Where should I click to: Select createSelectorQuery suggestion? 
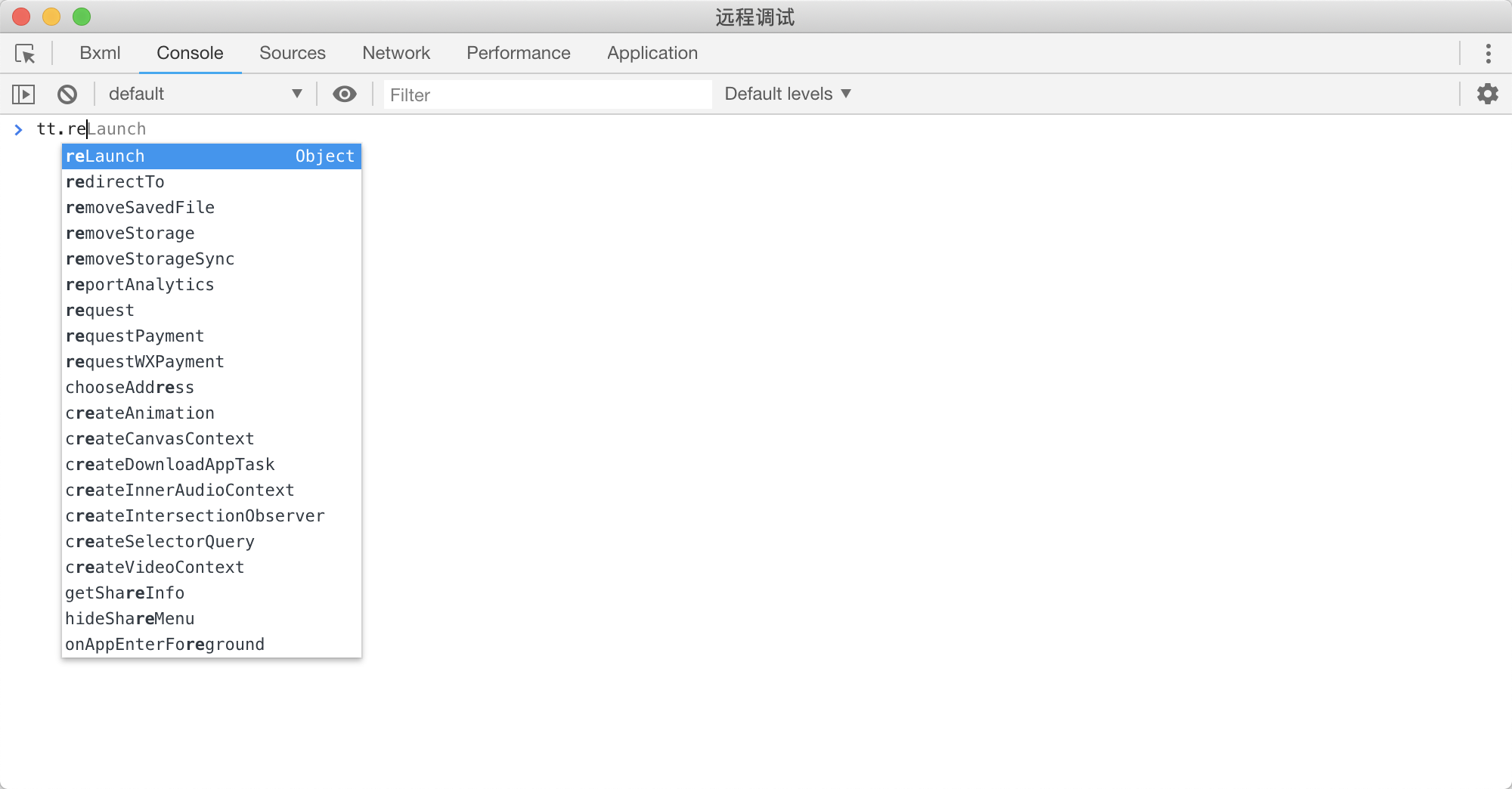(x=160, y=542)
